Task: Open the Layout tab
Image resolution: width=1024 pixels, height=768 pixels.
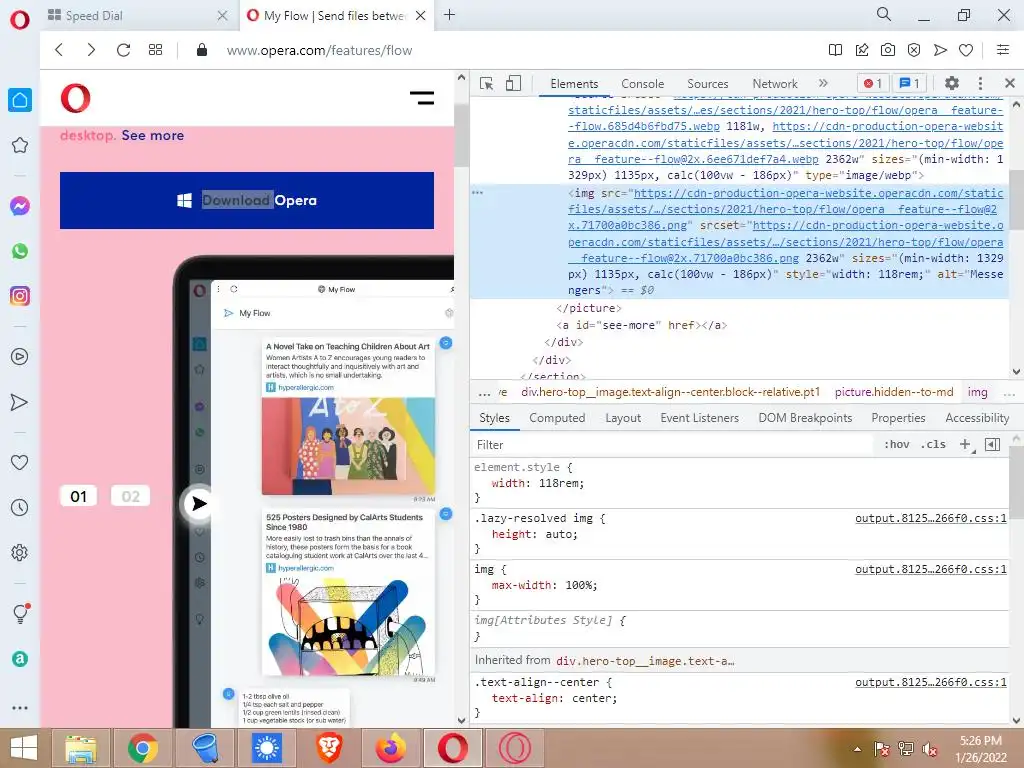Action: tap(623, 418)
